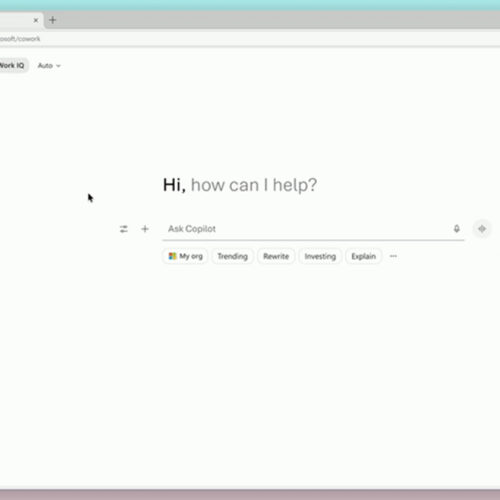This screenshot has height=500, width=500.
Task: Open the settings sliders icon beside the prompt
Action: tap(124, 229)
